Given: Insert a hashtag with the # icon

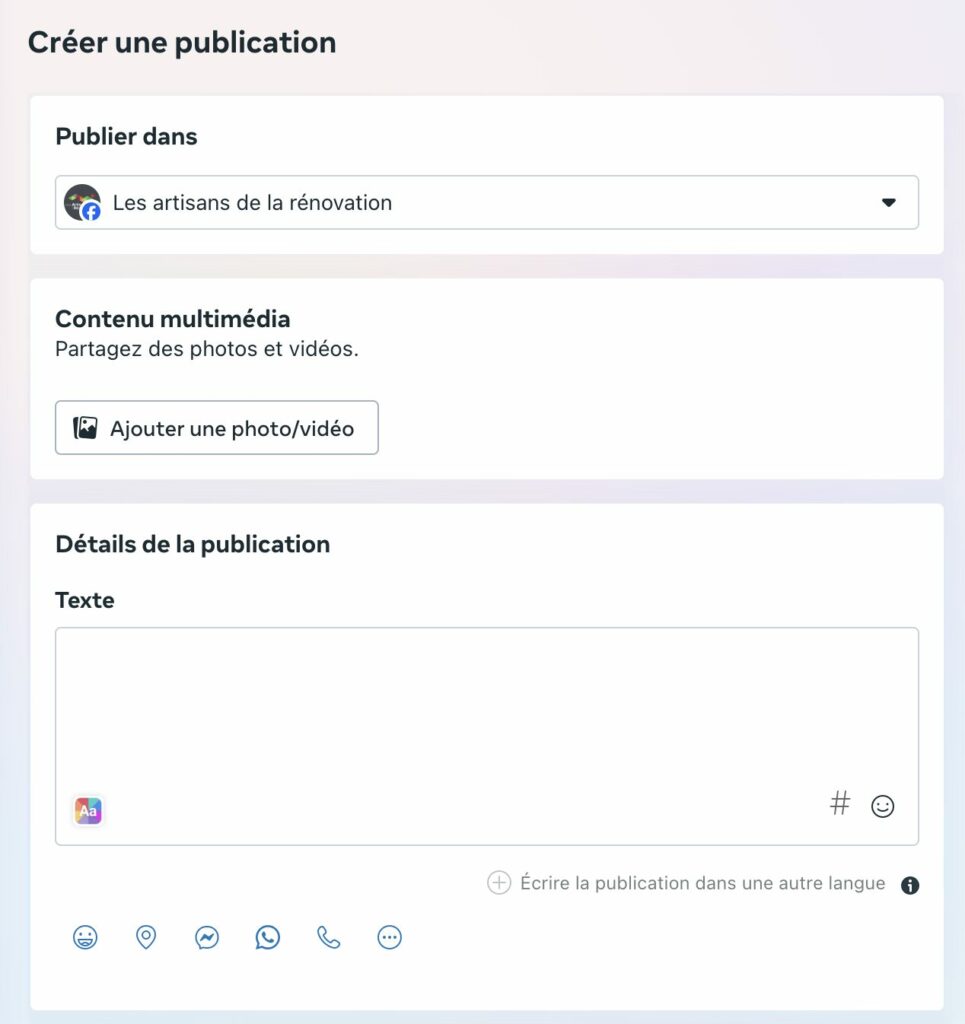Looking at the screenshot, I should coord(840,803).
